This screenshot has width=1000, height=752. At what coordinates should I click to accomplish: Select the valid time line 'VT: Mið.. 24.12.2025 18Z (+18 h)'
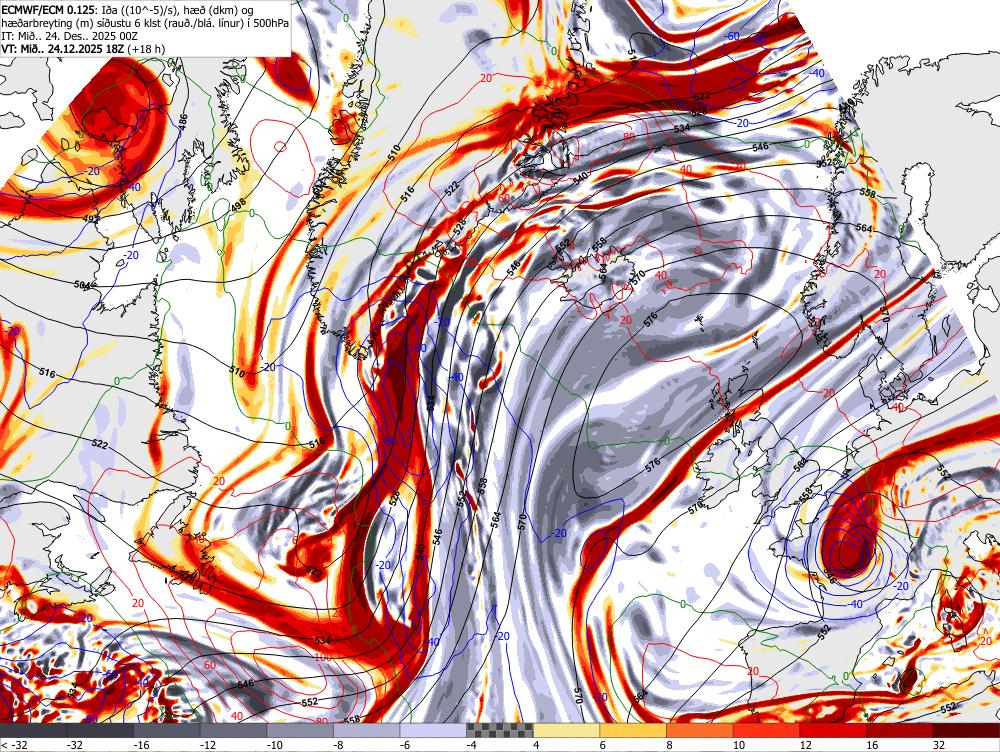tap(84, 48)
